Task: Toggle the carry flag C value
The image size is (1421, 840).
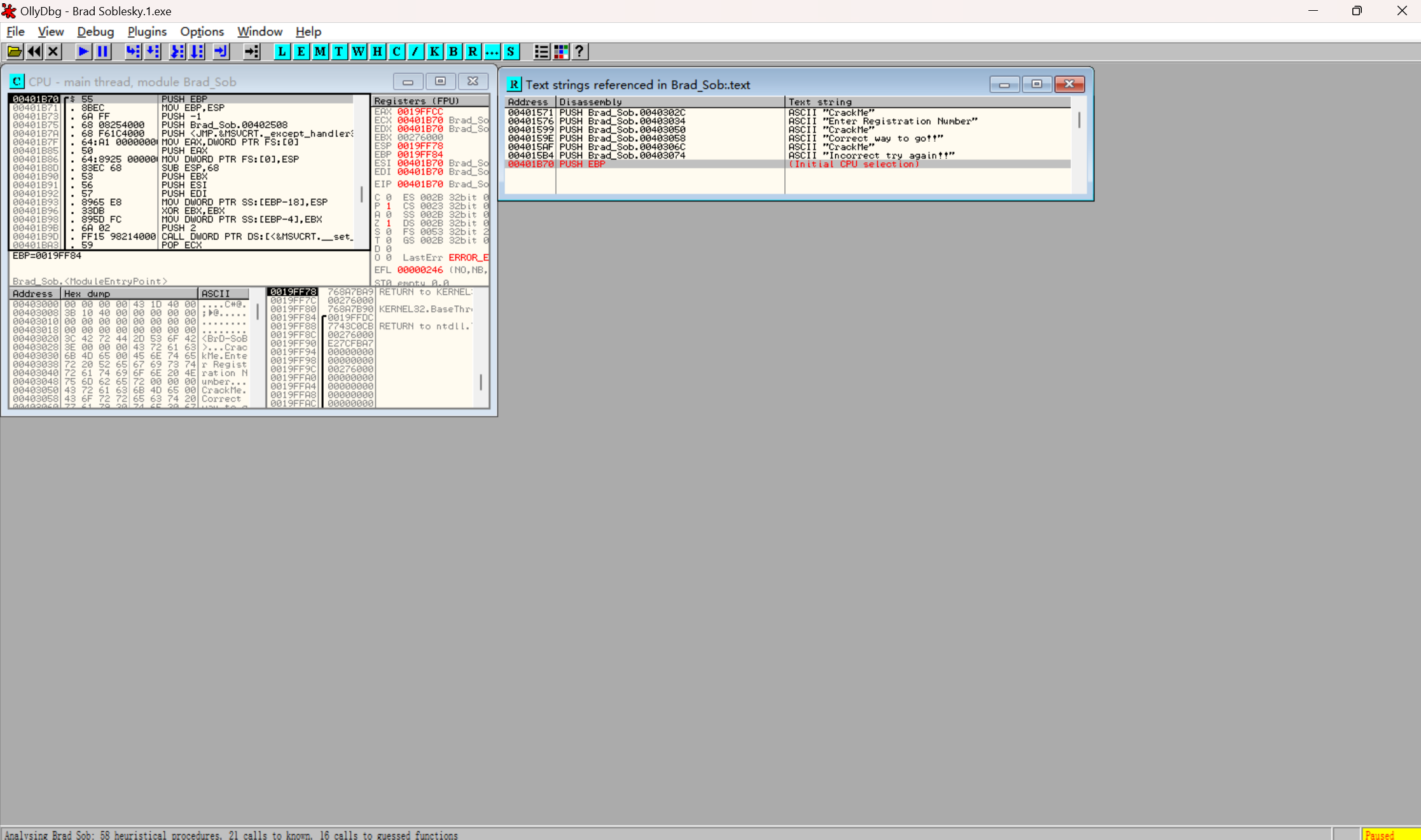Action: (x=389, y=197)
